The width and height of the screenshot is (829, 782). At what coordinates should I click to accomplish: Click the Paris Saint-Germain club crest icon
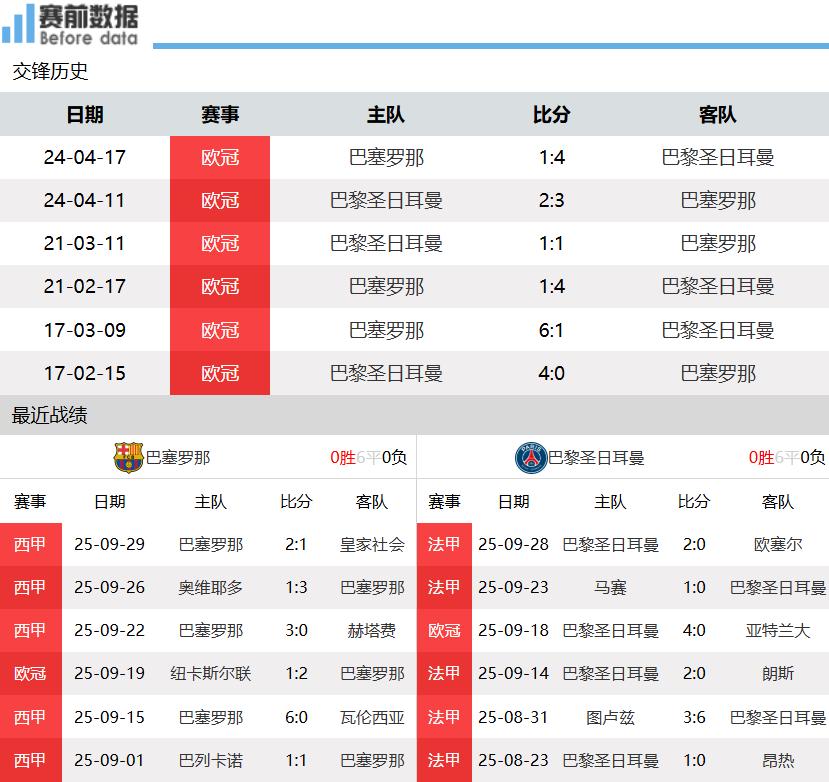click(531, 458)
